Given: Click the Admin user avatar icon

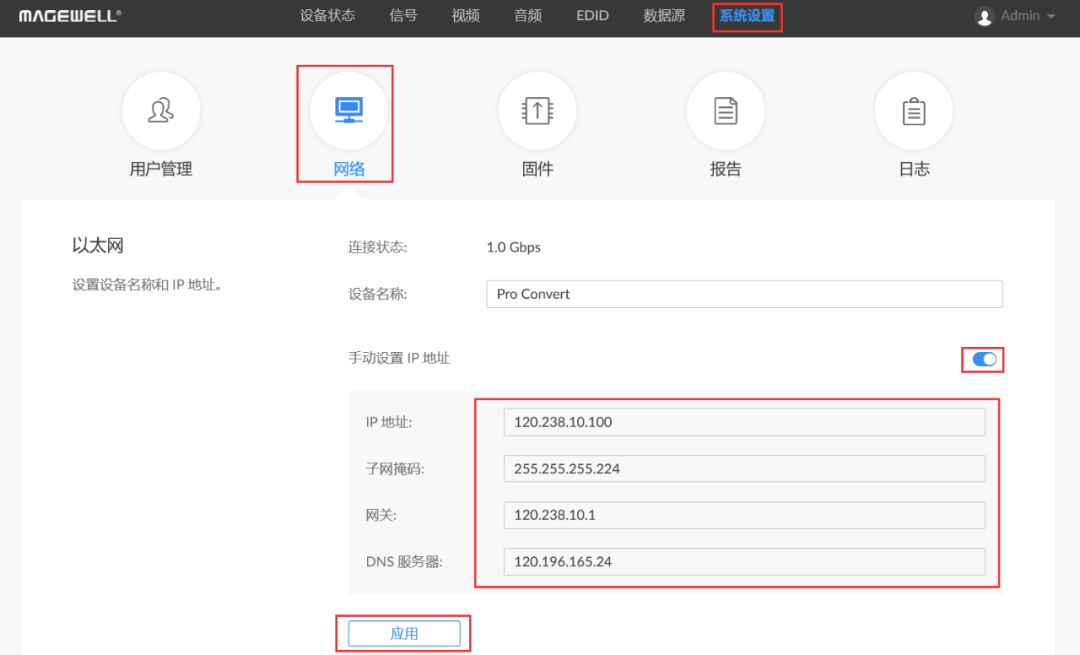Looking at the screenshot, I should [x=984, y=17].
